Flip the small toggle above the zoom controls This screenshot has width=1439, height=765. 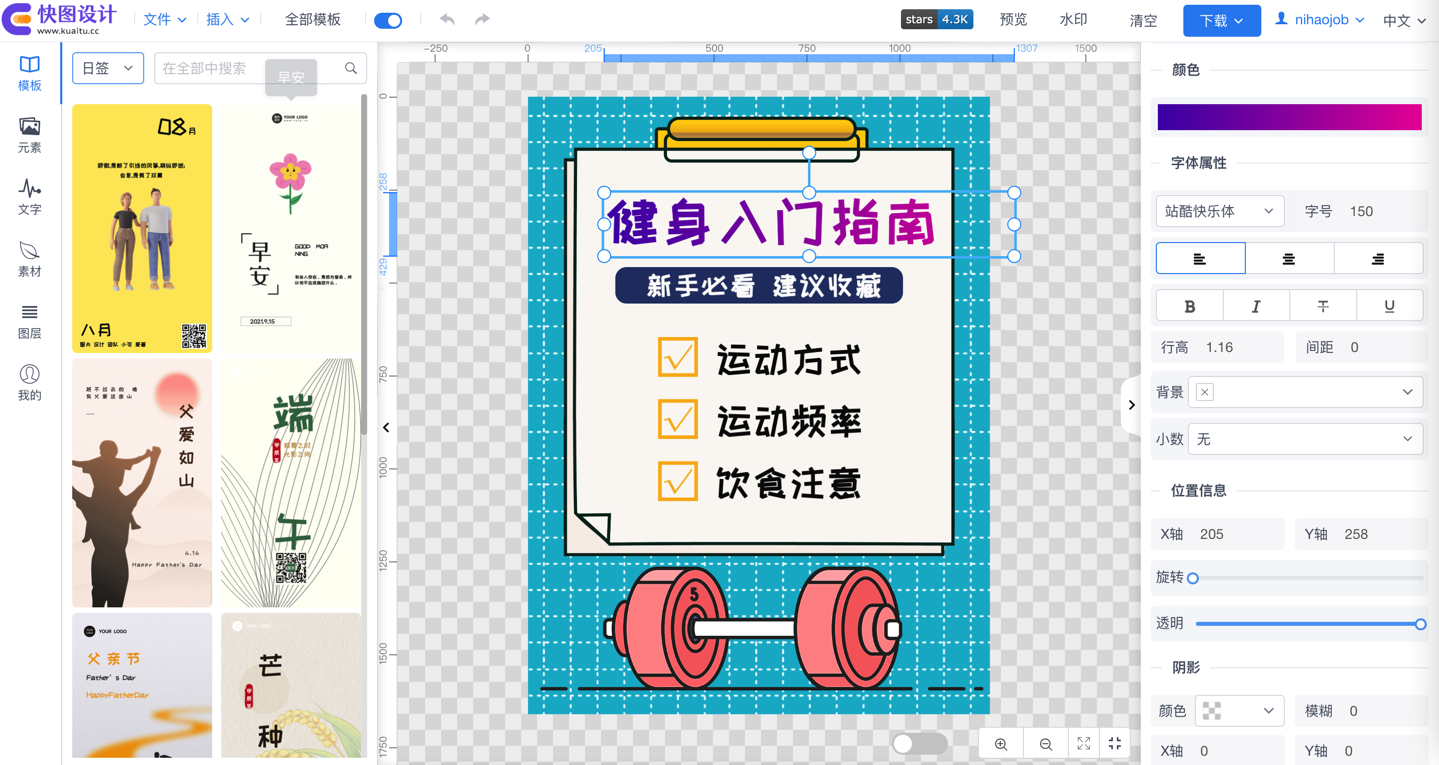(x=918, y=743)
